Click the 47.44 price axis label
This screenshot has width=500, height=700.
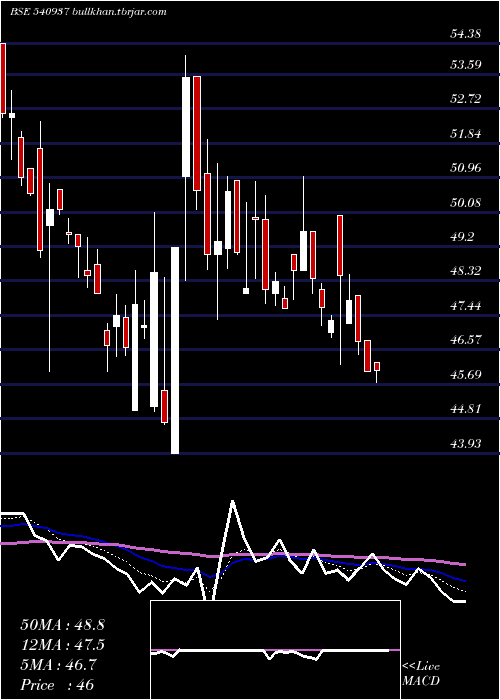click(x=466, y=306)
